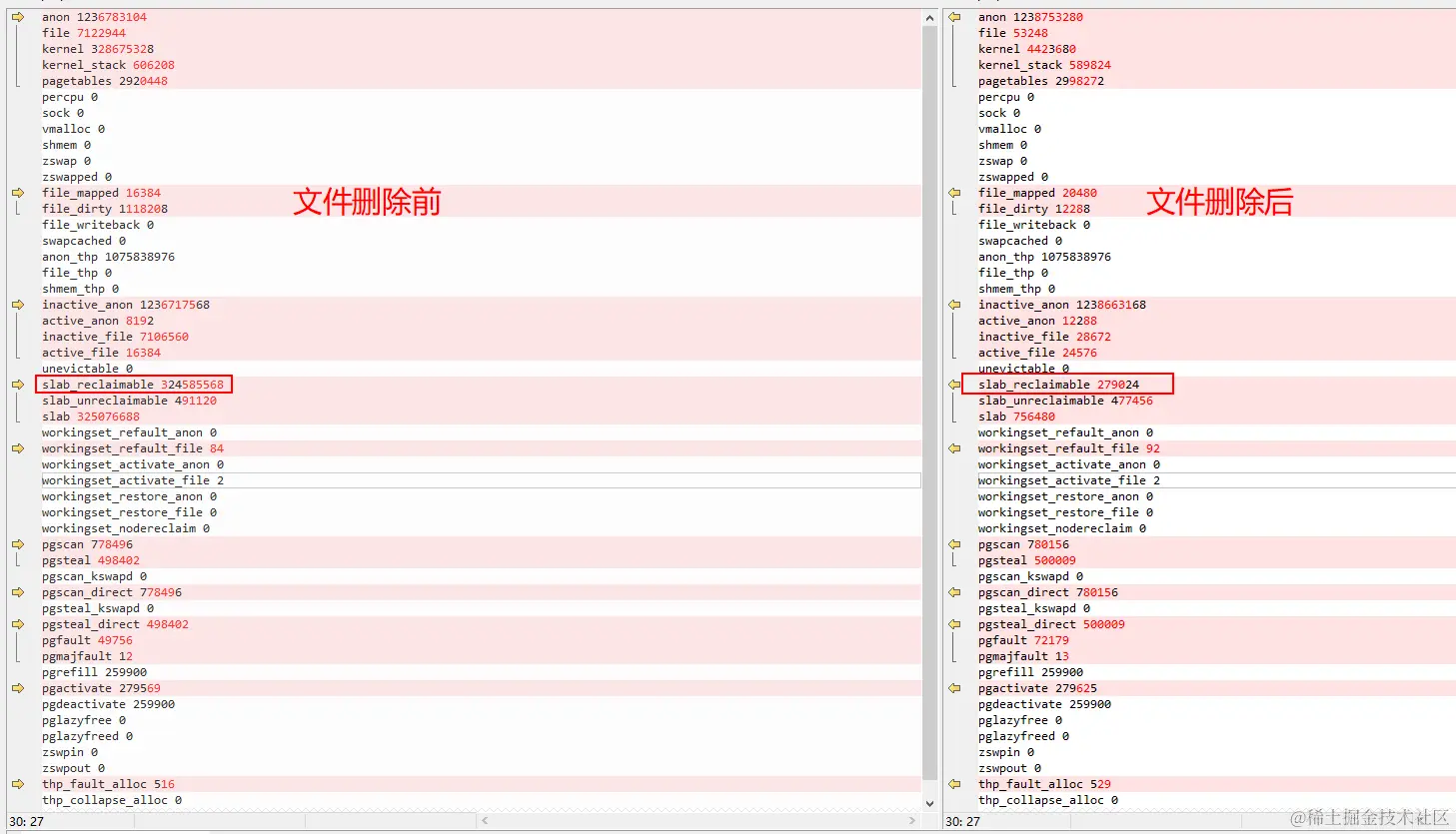Select left line 'anon_thp 1075838976'
The image size is (1456, 834).
click(x=108, y=257)
